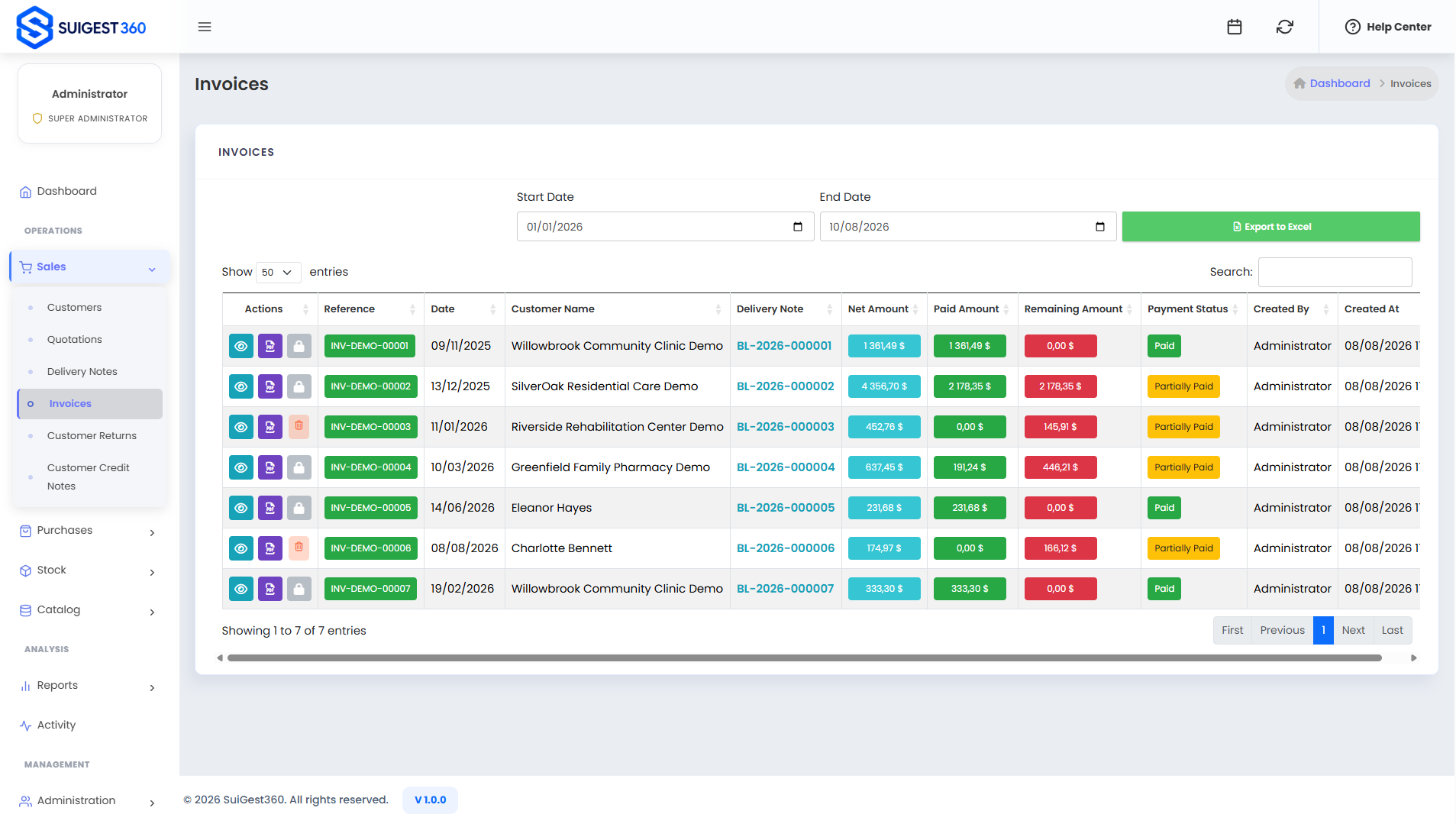Expand the Purchases menu
1456x824 pixels.
pos(89,531)
